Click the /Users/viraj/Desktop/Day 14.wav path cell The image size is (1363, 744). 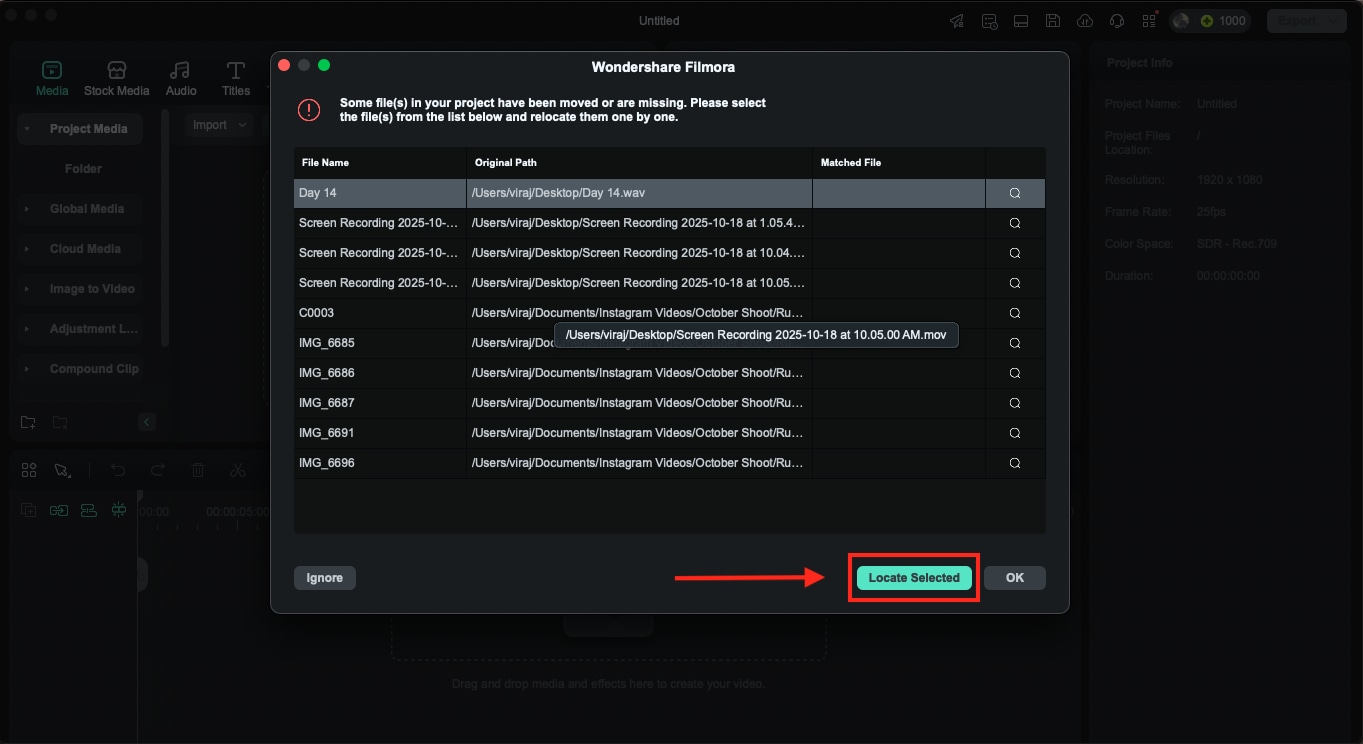[x=640, y=193]
